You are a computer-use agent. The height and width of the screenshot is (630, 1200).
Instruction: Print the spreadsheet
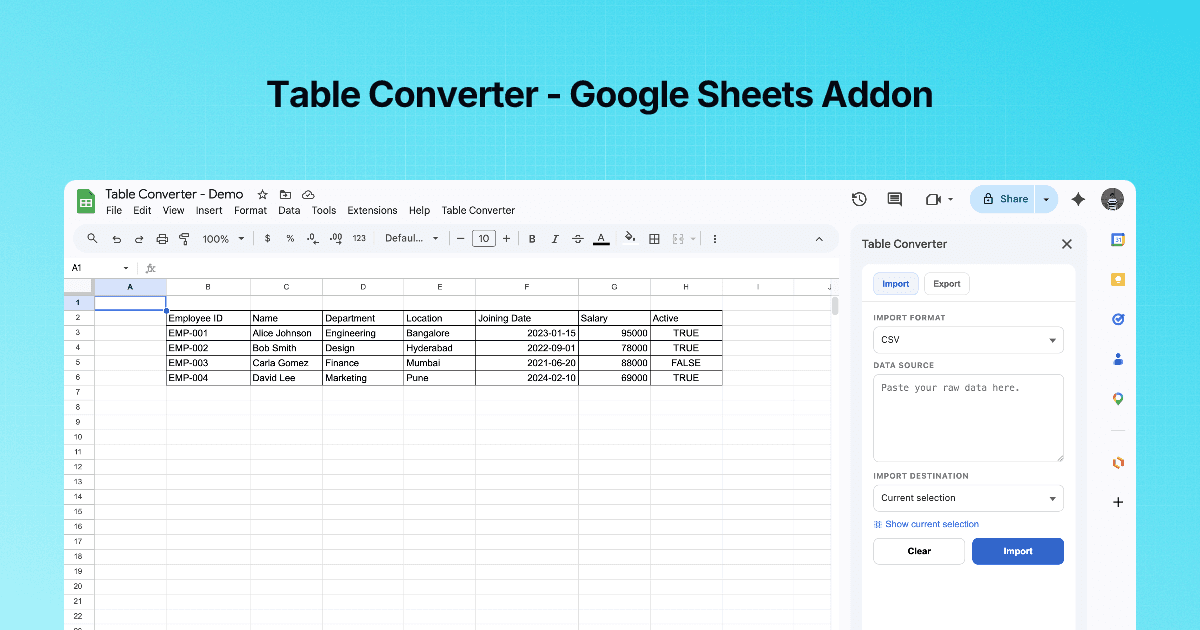(162, 239)
